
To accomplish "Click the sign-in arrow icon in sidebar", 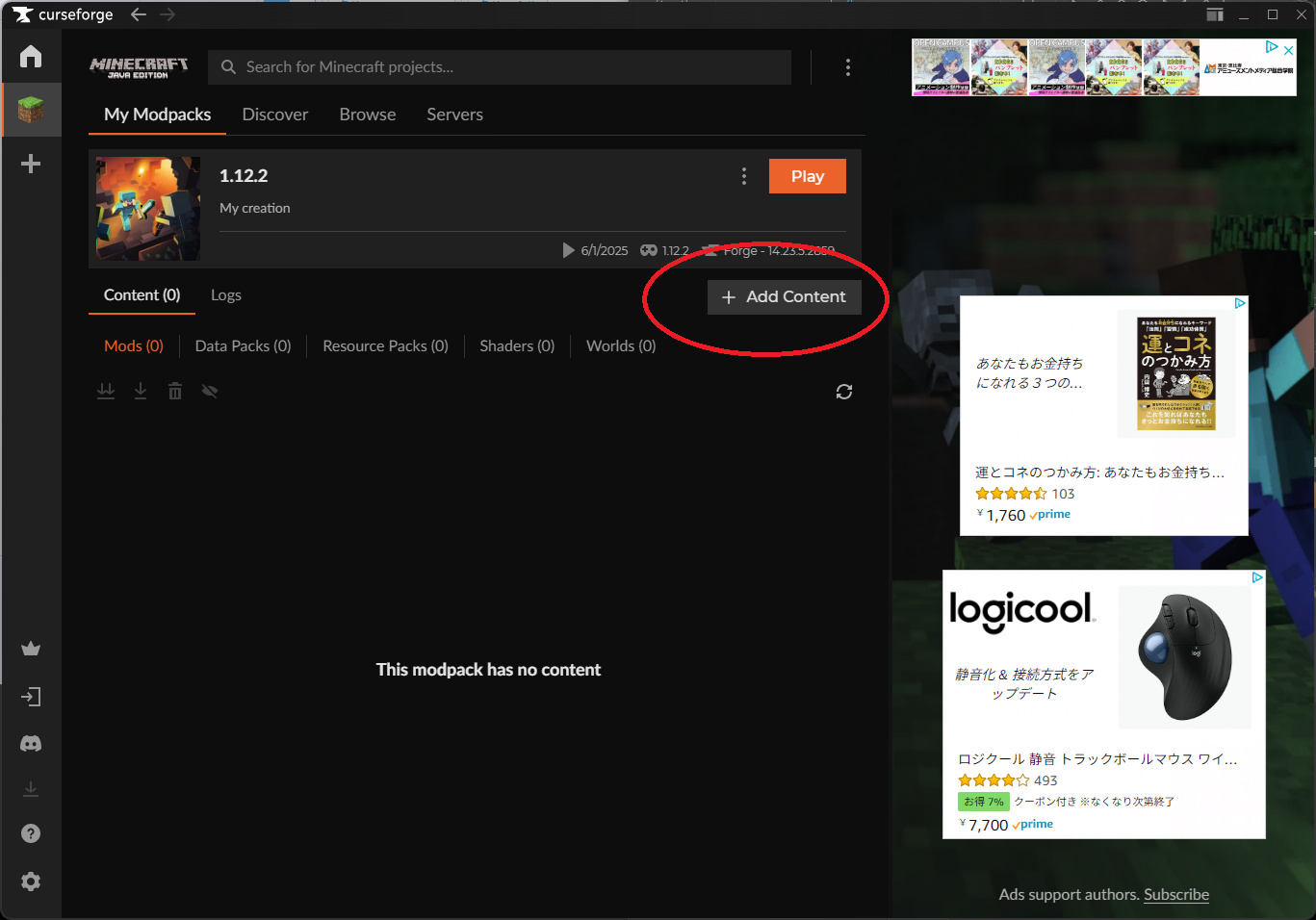I will pos(31,697).
